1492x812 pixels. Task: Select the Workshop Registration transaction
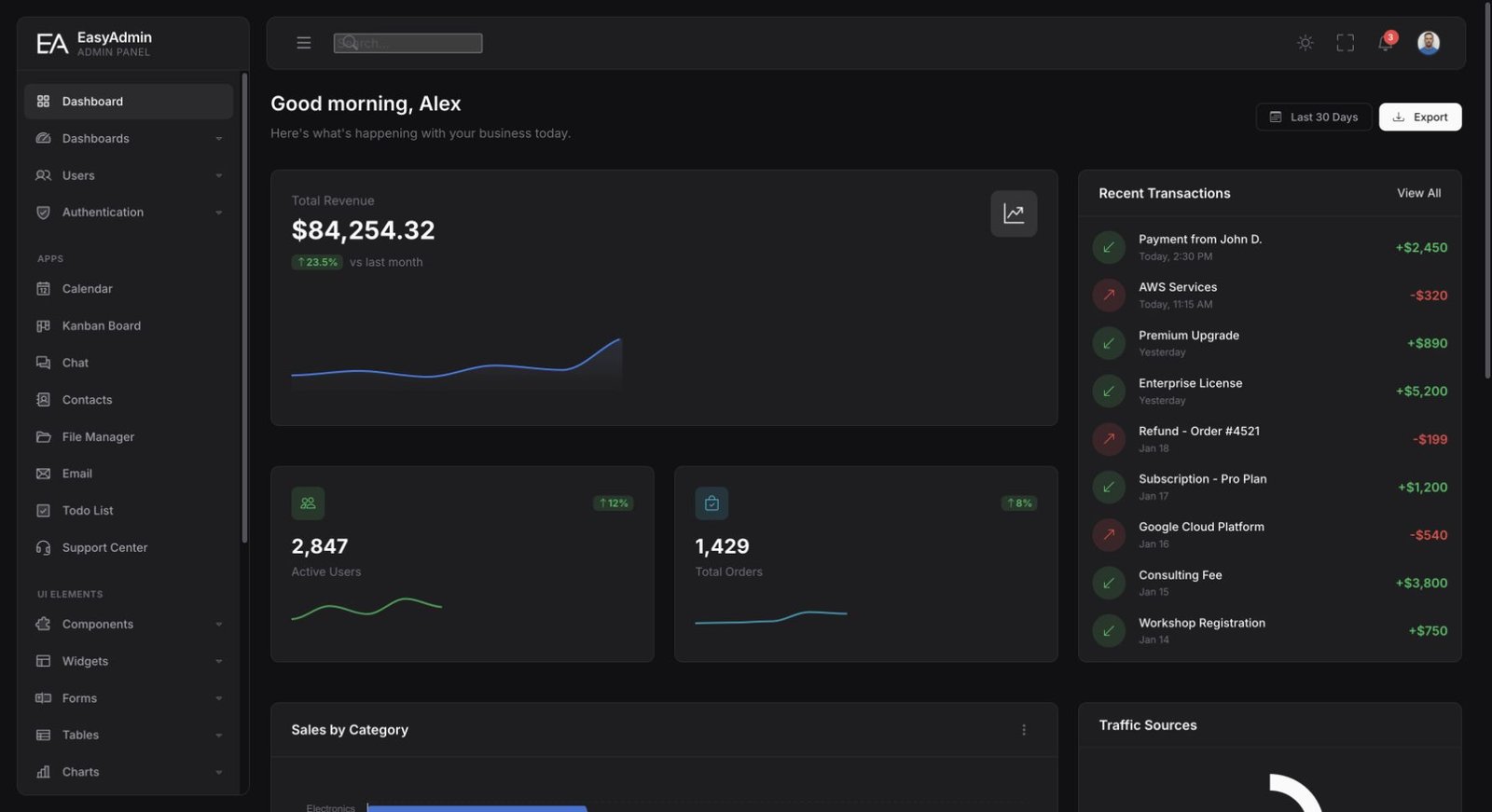point(1269,631)
